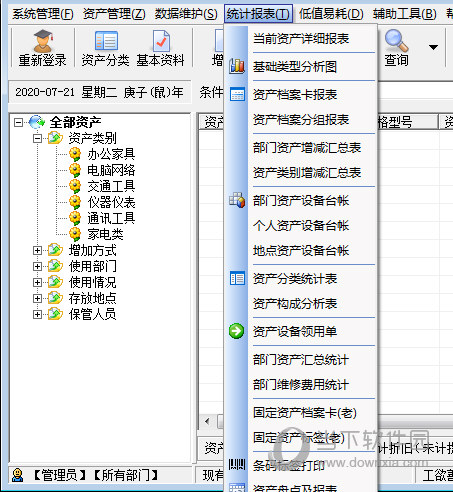Click bar chart icon beside 基础类型分析图
453x492 pixels.
(x=237, y=66)
